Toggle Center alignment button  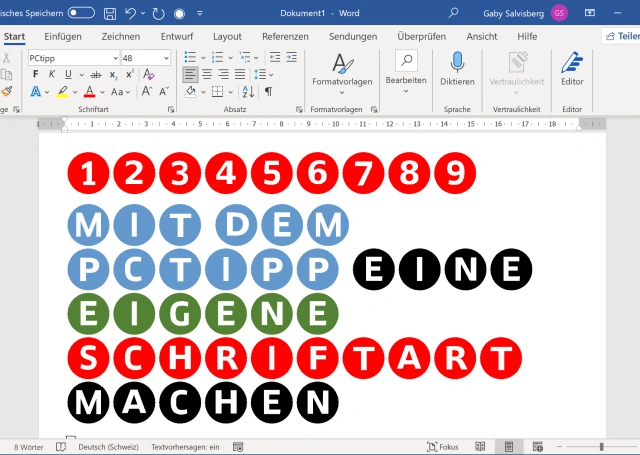(207, 75)
